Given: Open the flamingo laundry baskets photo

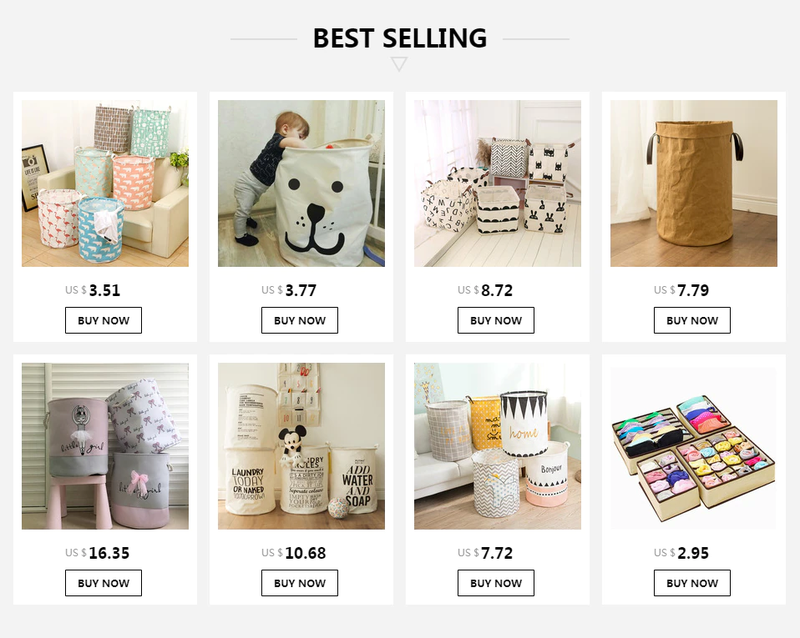Looking at the screenshot, I should click(105, 183).
